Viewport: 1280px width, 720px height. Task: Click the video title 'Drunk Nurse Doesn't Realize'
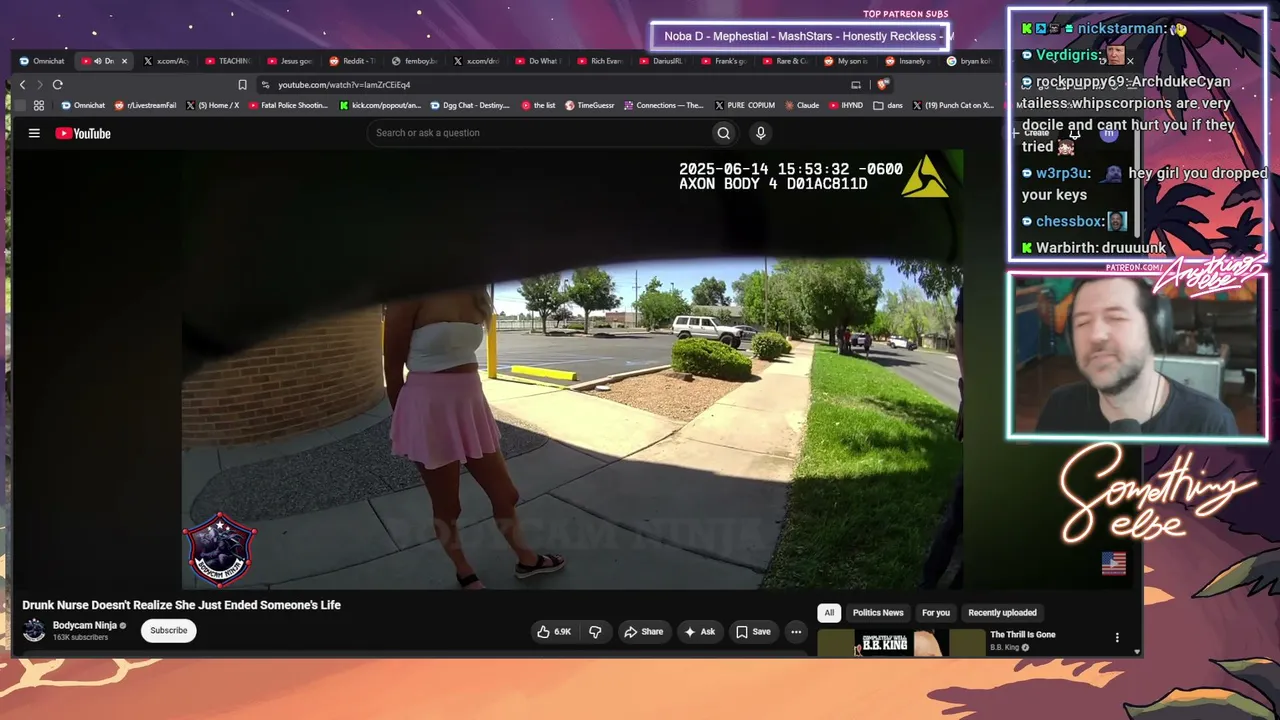point(181,605)
